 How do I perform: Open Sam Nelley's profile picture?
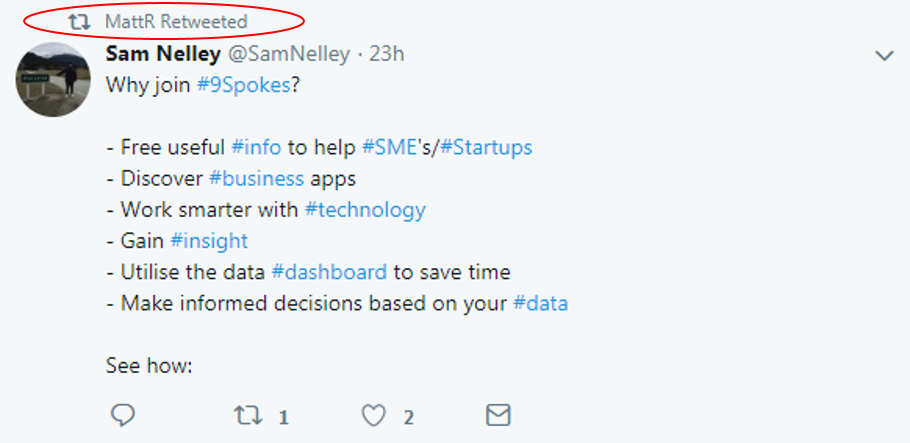[x=53, y=80]
